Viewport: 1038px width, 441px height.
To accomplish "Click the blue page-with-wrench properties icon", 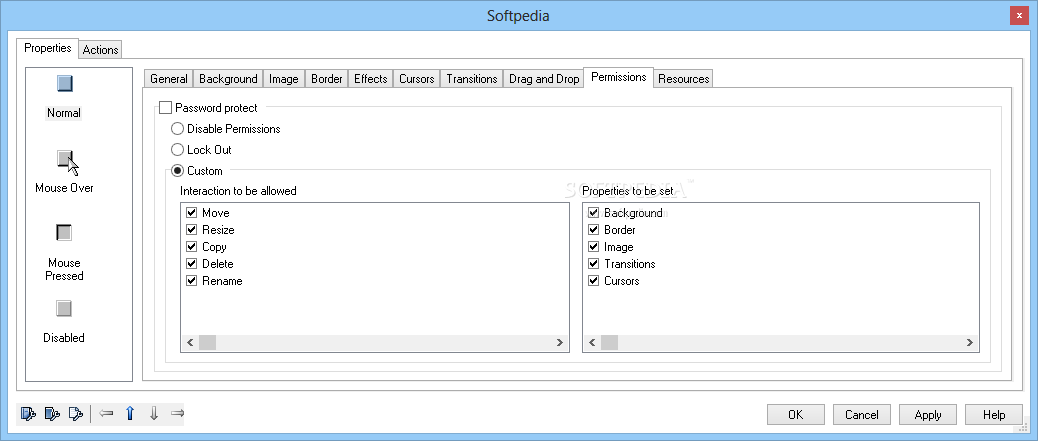I will pyautogui.click(x=52, y=414).
